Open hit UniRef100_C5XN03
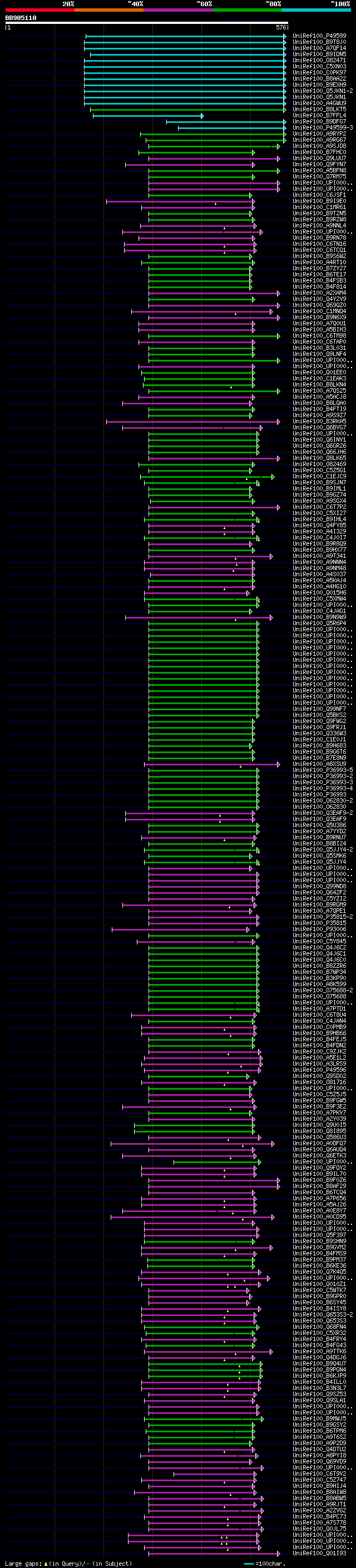Image resolution: width=356 pixels, height=1568 pixels. click(319, 66)
